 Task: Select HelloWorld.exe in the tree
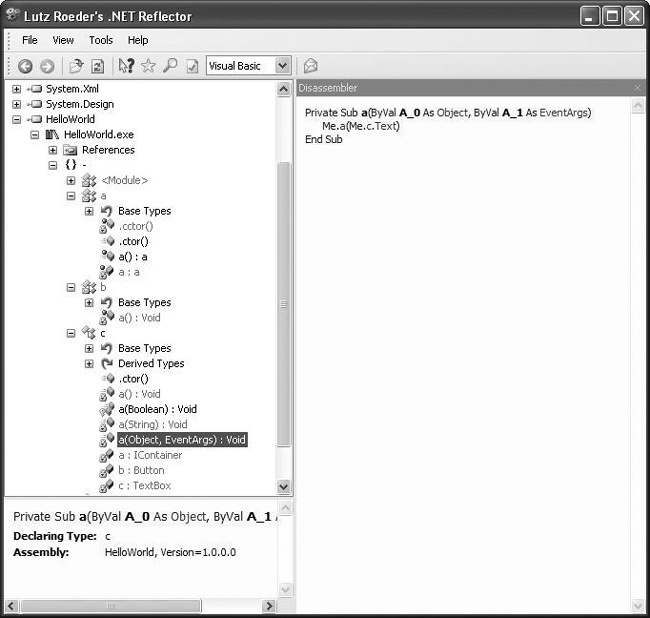click(99, 135)
